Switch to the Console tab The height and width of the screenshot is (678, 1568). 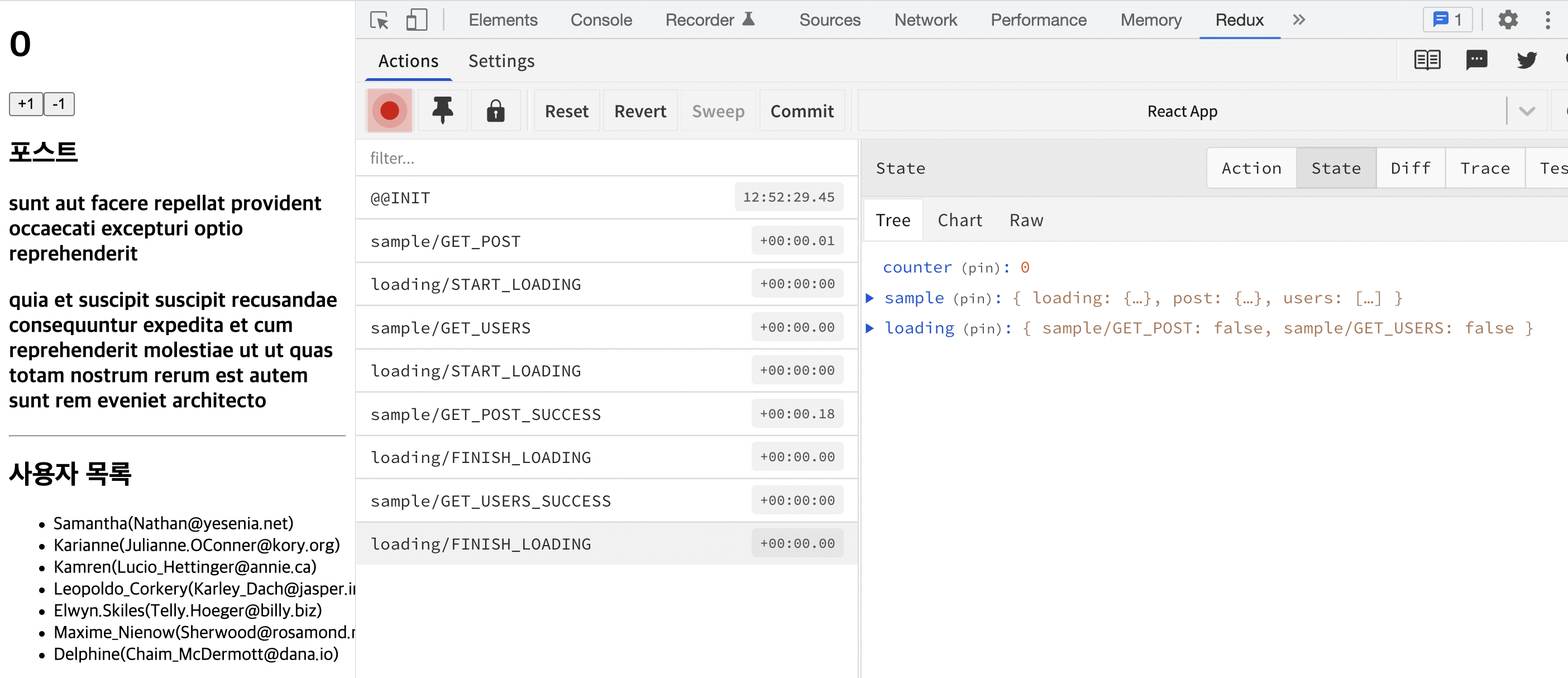(601, 20)
